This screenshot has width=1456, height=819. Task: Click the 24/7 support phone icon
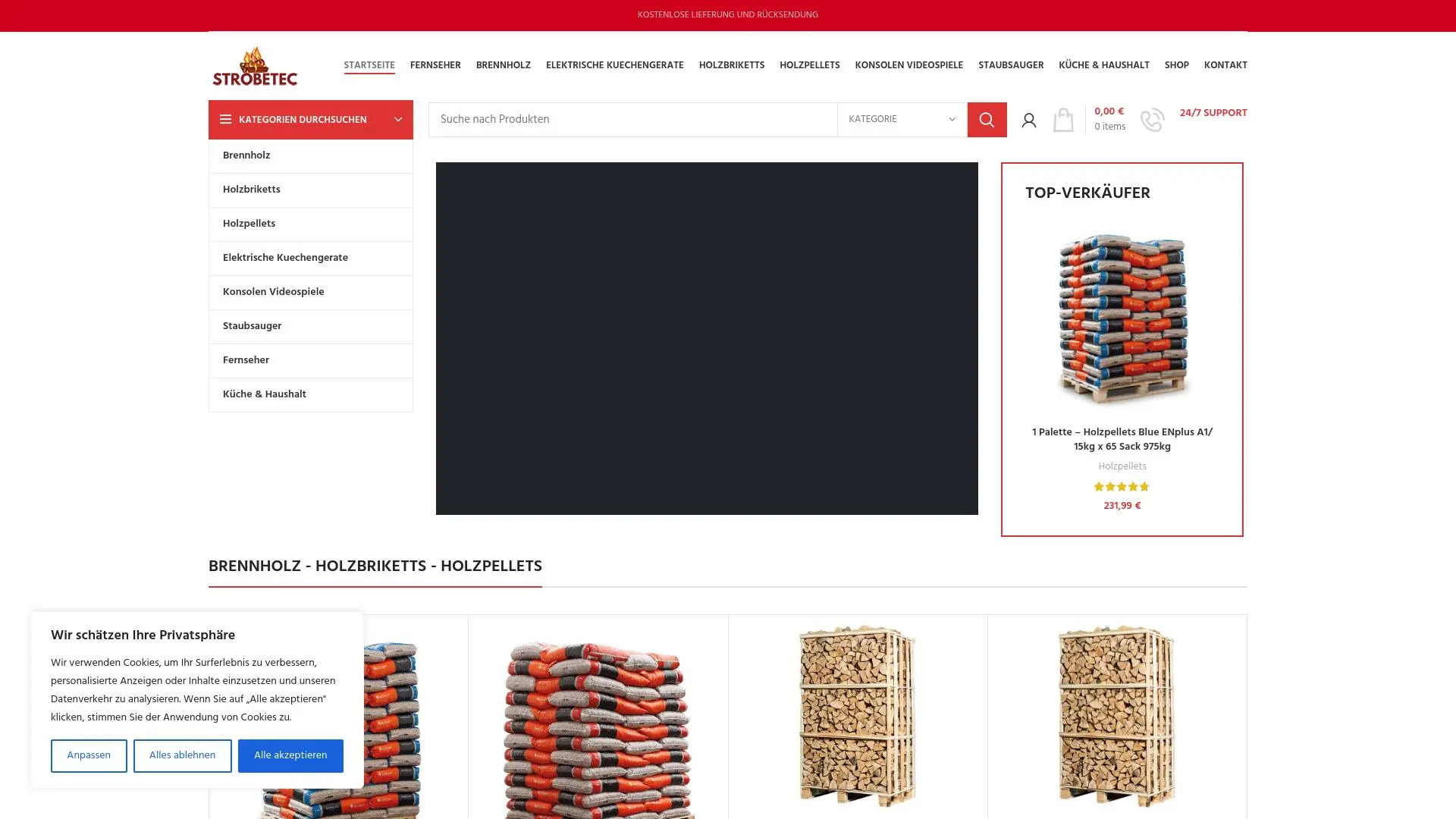(1152, 120)
